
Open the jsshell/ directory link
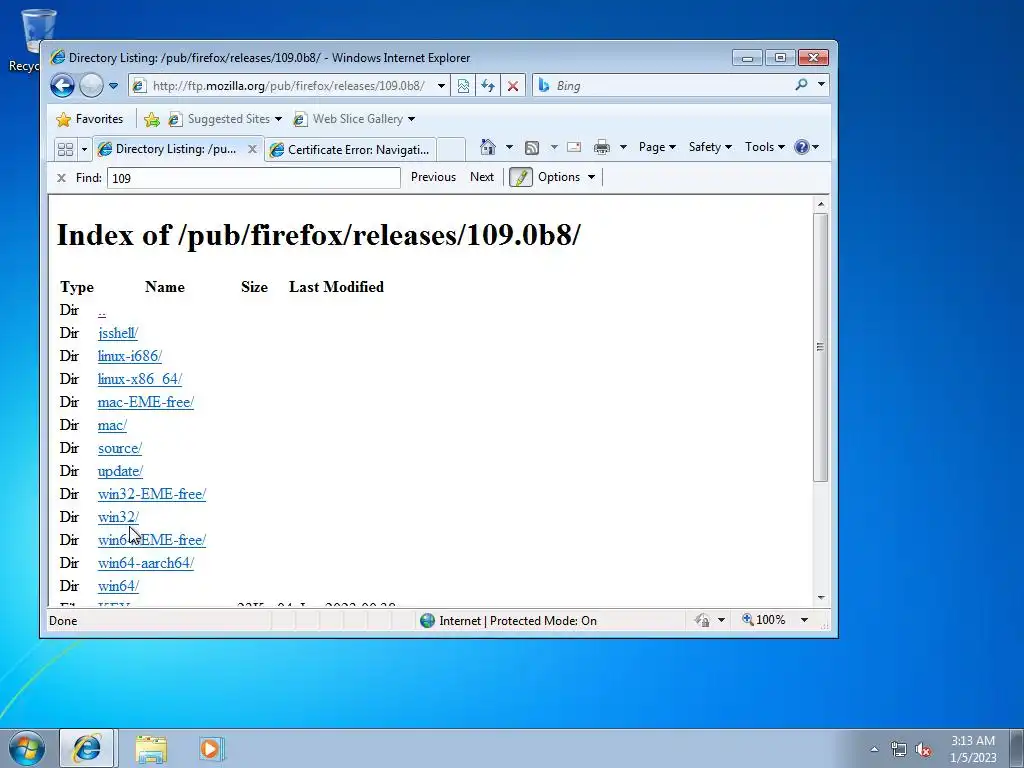pos(118,333)
